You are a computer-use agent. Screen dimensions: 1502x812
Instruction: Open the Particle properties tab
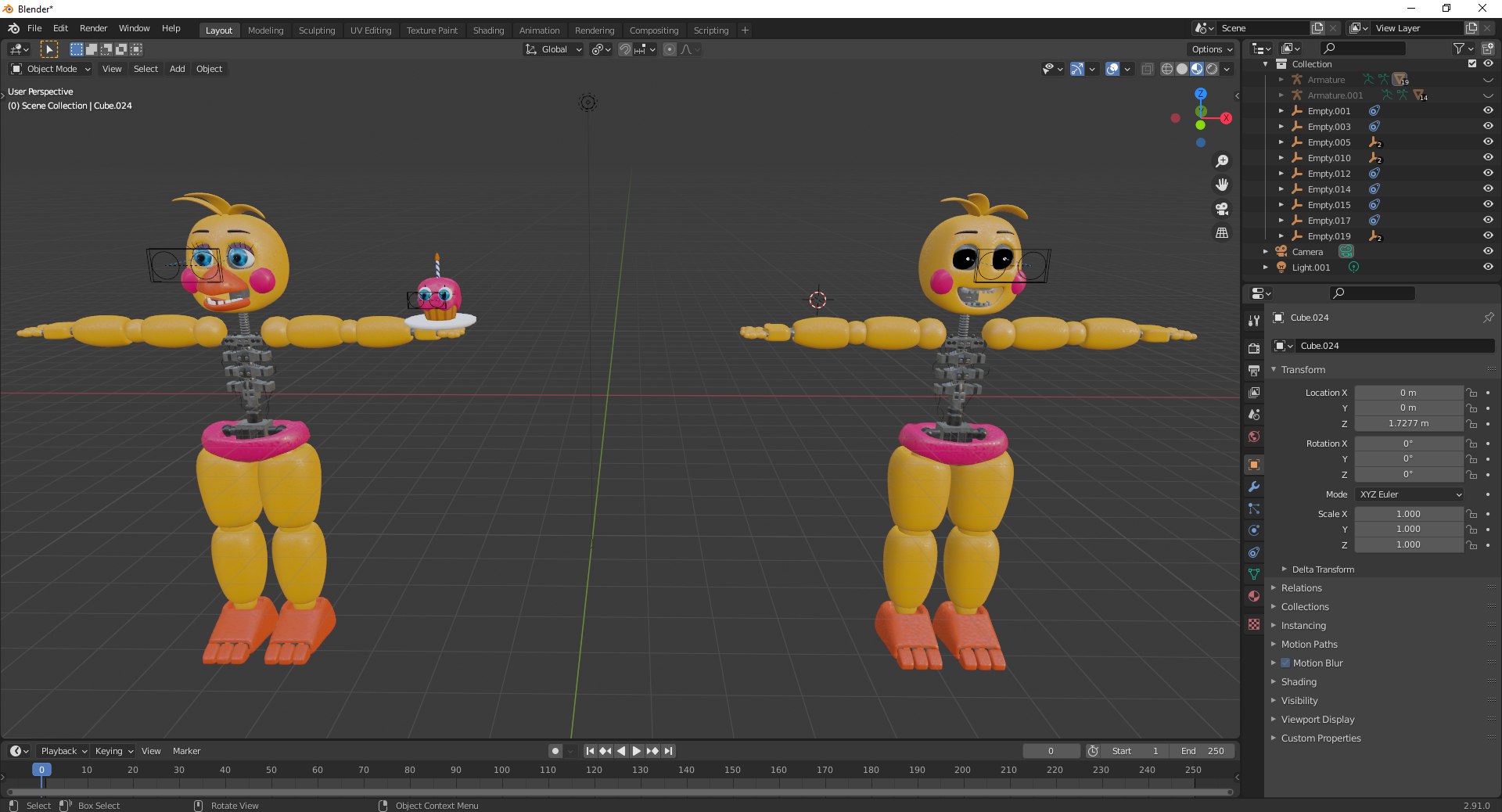1254,508
